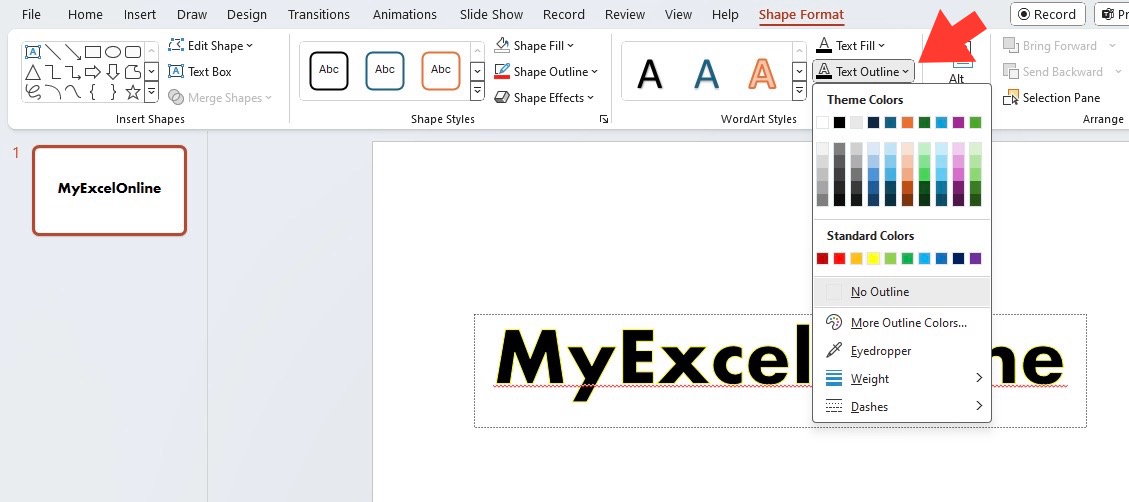Pick the Elbow Arrow Connector shape
This screenshot has width=1129, height=502.
[73, 72]
